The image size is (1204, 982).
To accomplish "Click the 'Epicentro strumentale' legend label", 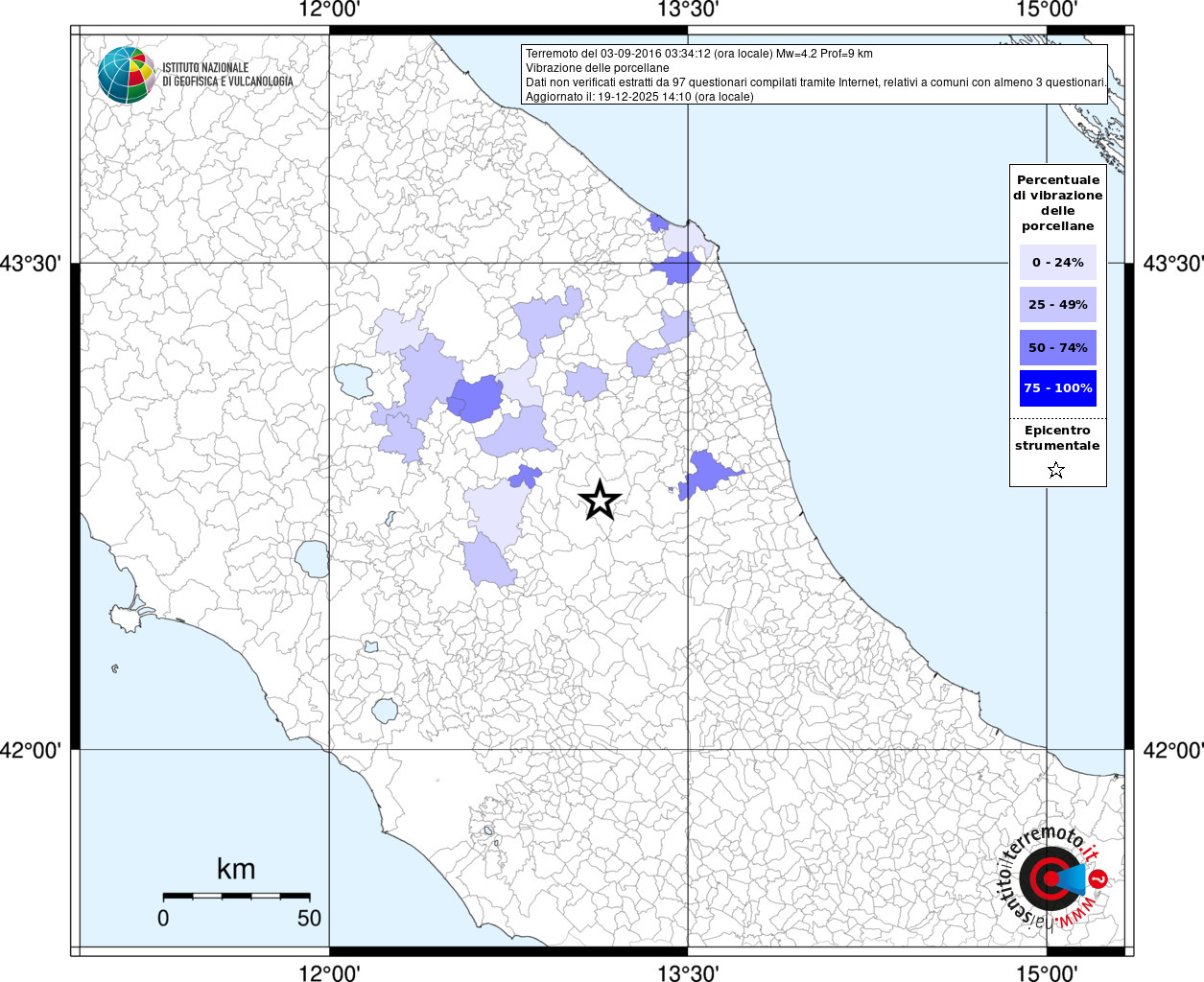I will tap(1057, 438).
